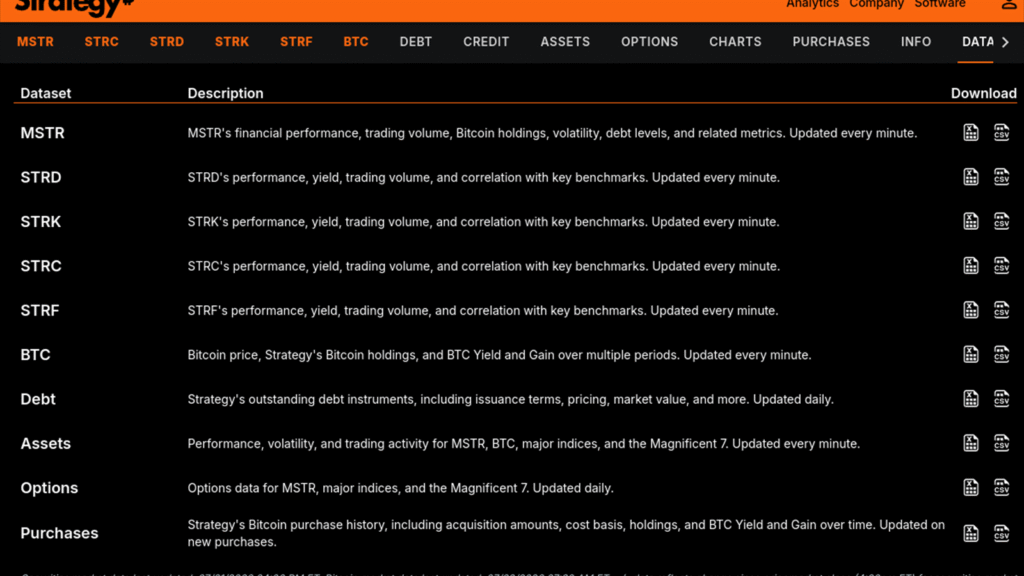Viewport: 1024px width, 576px height.
Task: Download the MSTR dataset as Excel
Action: click(970, 133)
